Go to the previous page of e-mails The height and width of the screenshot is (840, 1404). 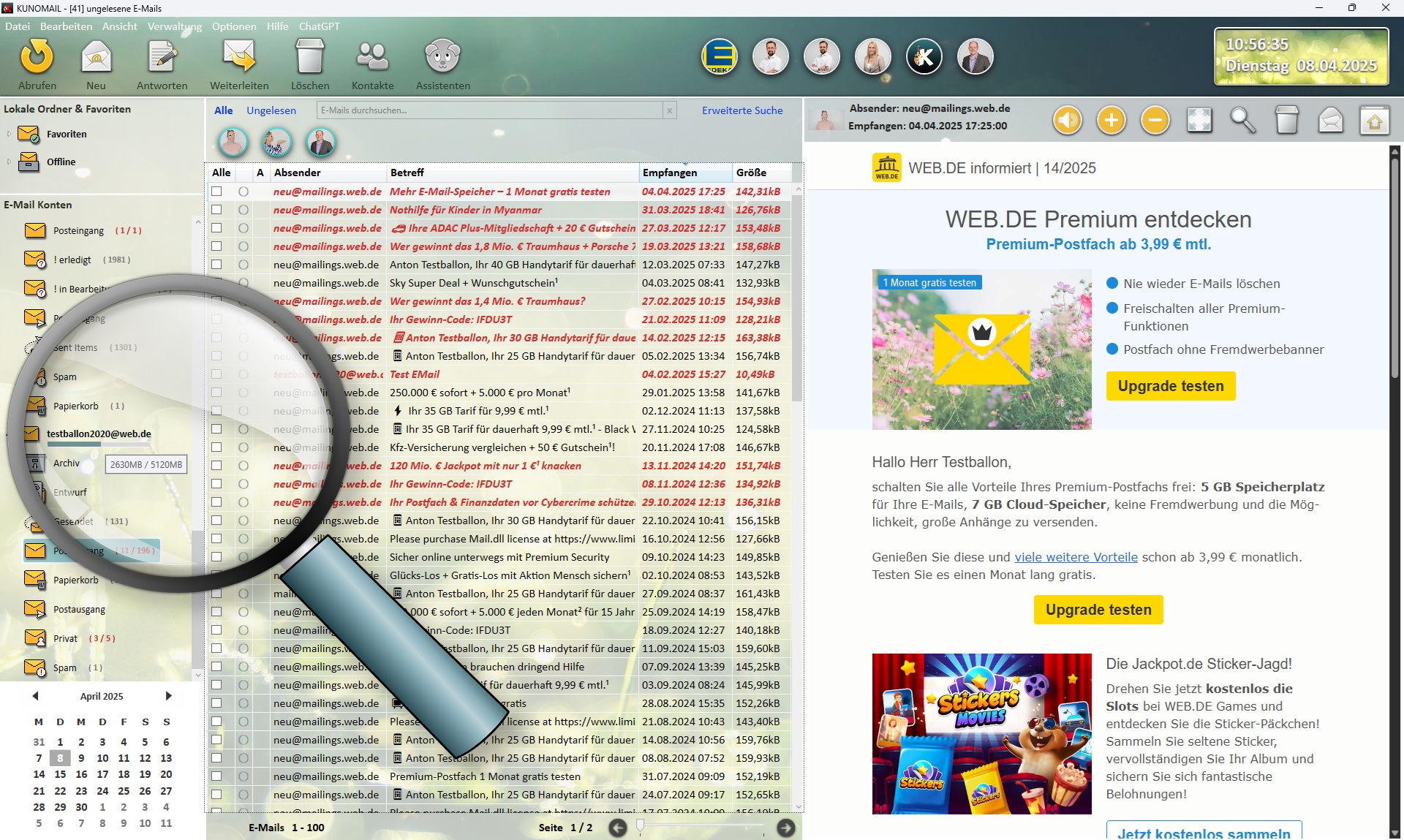click(618, 828)
